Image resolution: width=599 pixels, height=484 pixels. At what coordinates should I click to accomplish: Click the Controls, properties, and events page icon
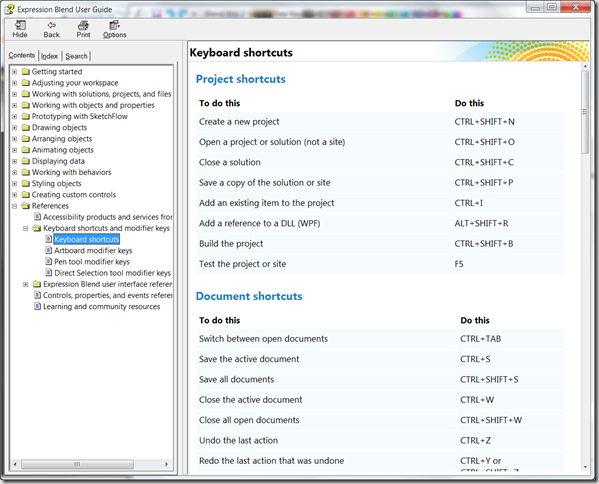click(37, 295)
